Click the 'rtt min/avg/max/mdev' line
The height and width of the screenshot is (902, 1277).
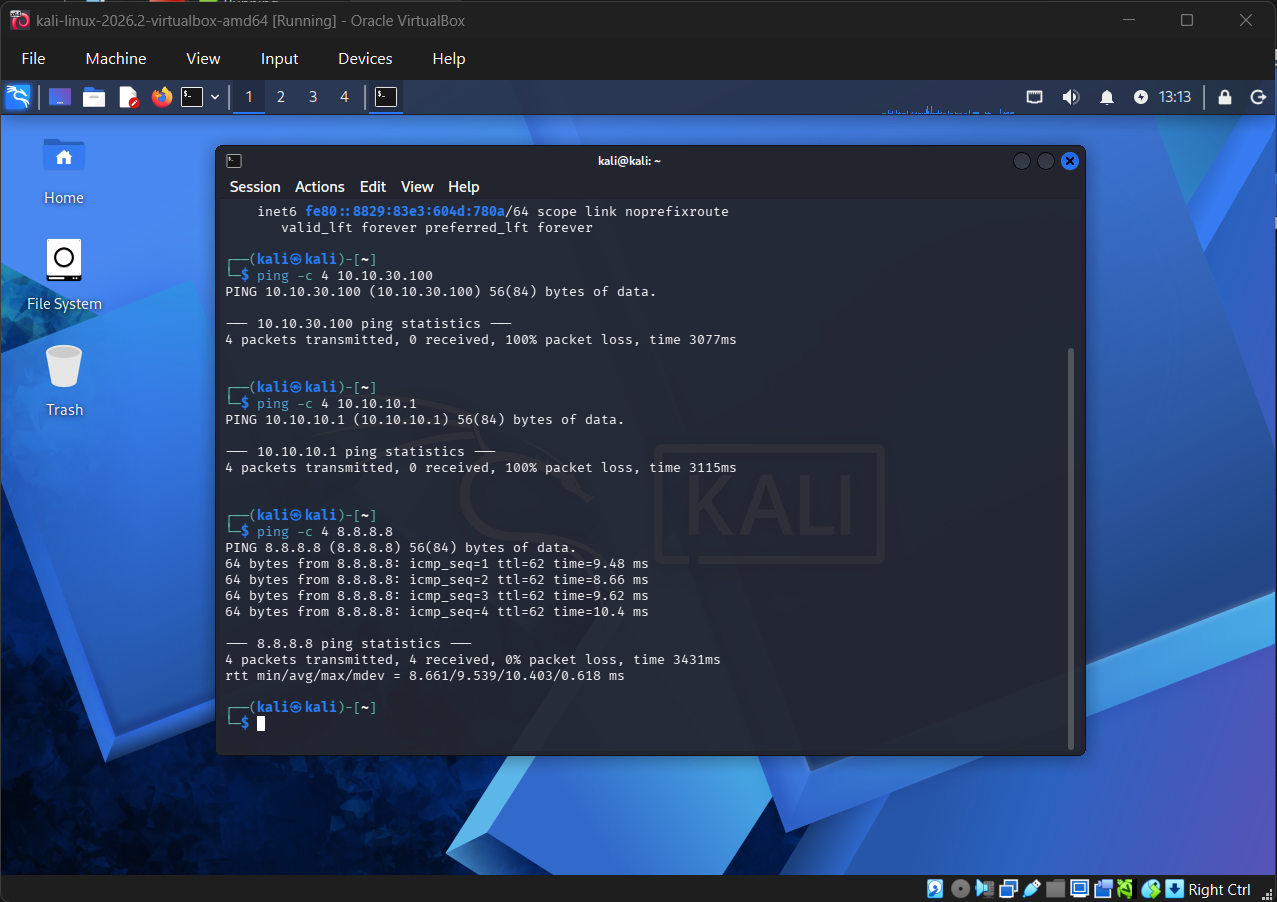pyautogui.click(x=425, y=676)
